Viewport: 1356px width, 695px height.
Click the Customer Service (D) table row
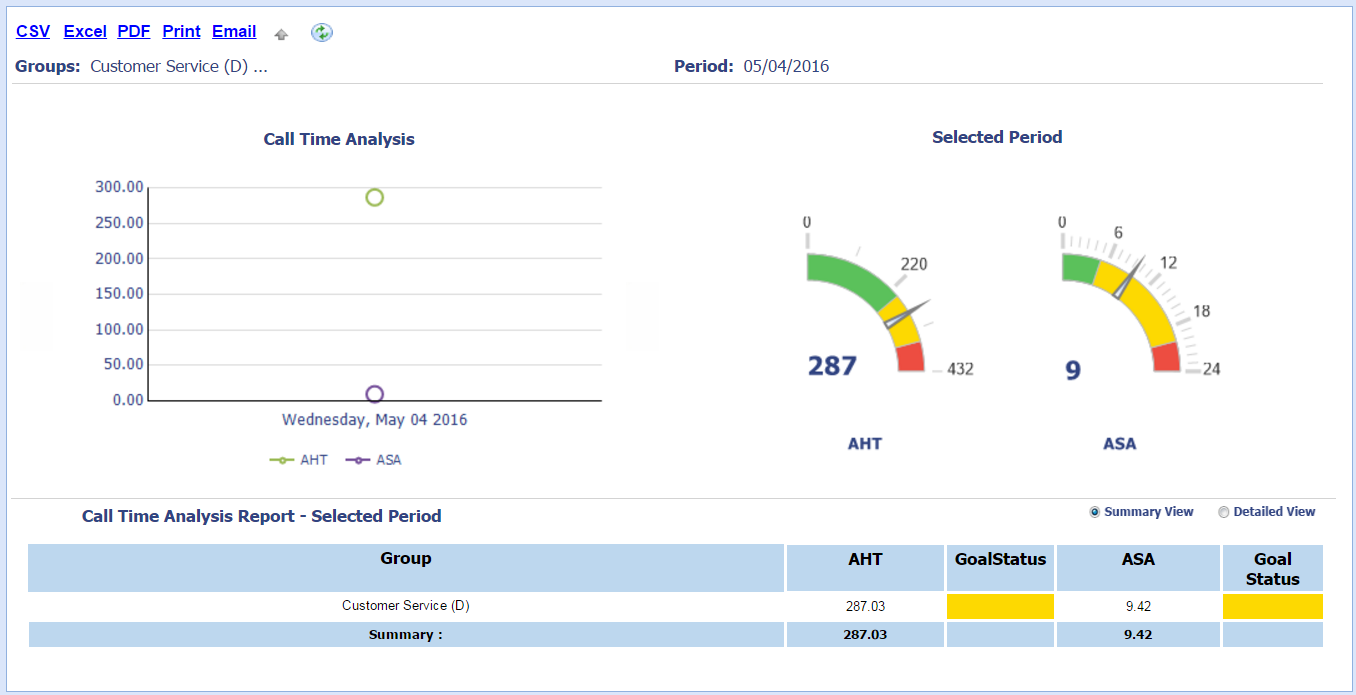coord(406,606)
